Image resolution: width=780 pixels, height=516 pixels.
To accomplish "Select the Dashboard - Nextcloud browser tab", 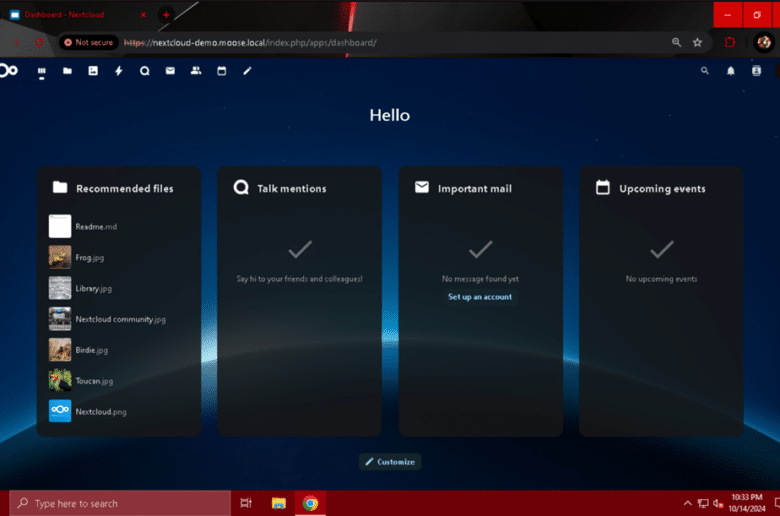I will point(77,14).
